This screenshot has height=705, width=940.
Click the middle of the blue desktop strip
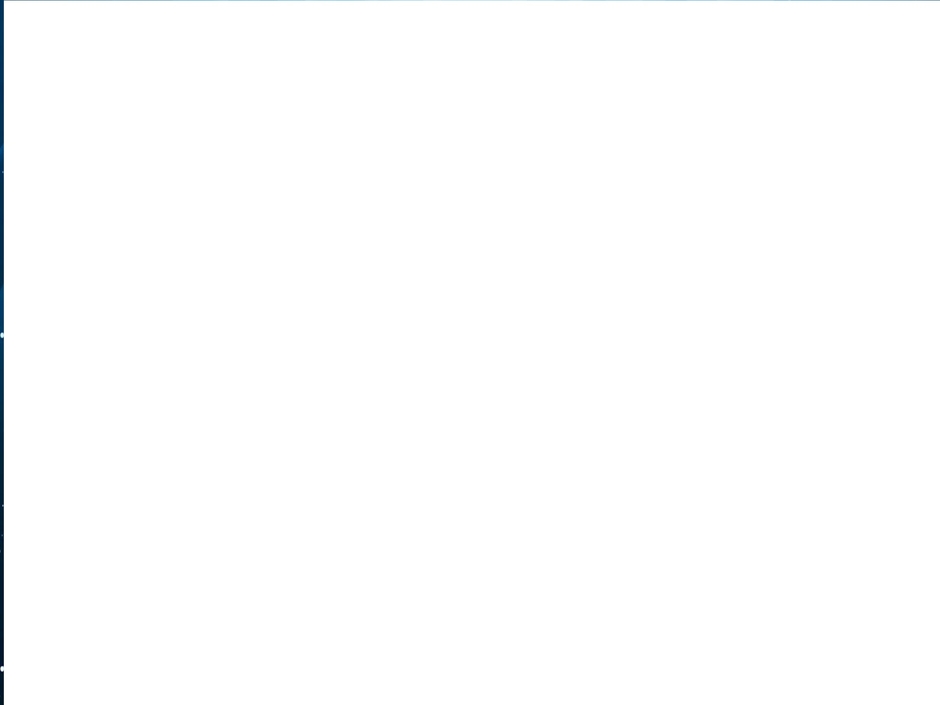[2, 352]
